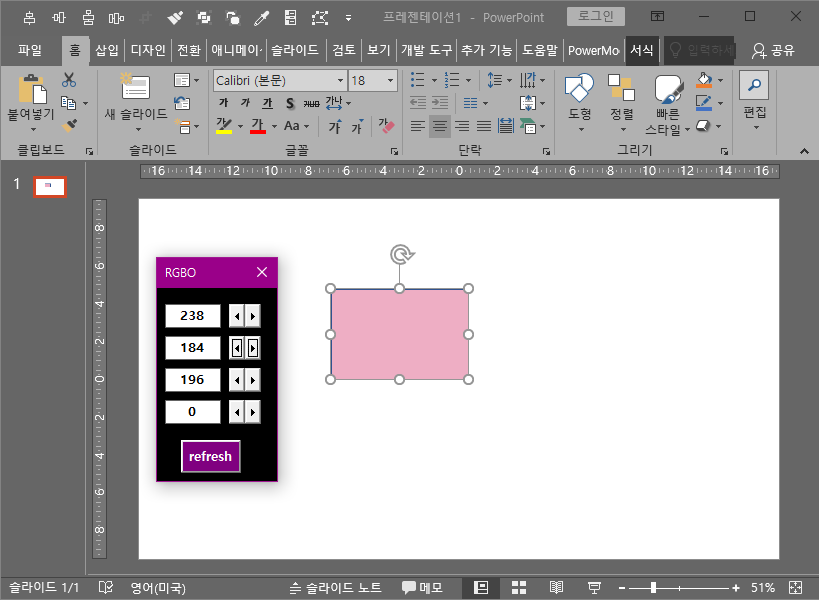819x601 pixels.
Task: Apply the yellow text highlight color
Action: click(x=224, y=126)
